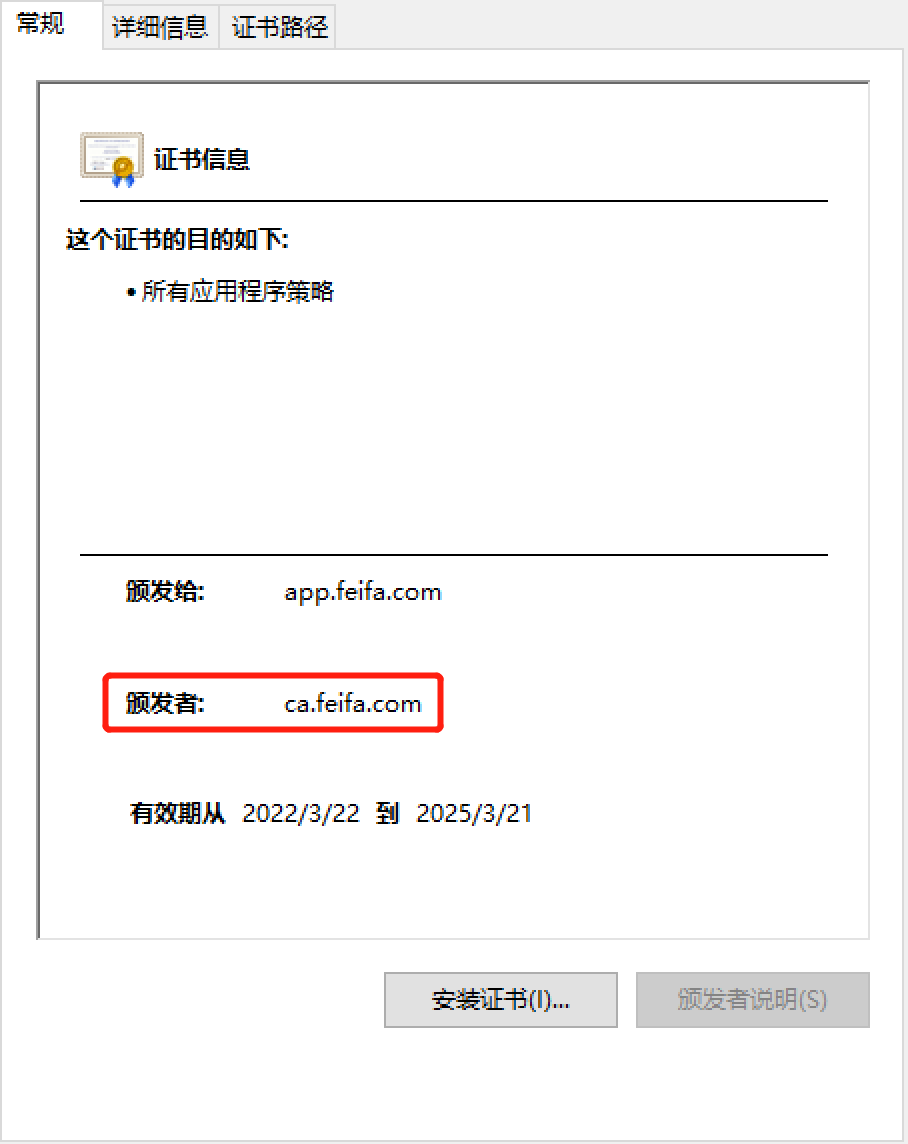Click the start date 2022/3/22
This screenshot has height=1144, width=908.
click(301, 813)
